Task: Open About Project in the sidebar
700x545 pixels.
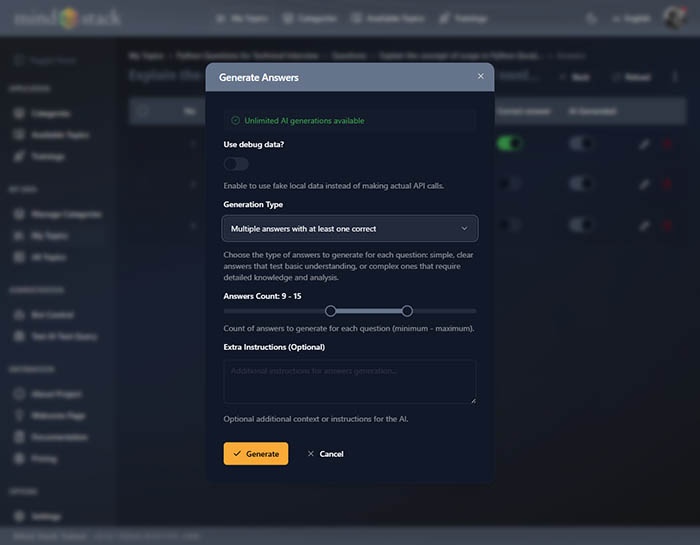Action: click(48, 394)
